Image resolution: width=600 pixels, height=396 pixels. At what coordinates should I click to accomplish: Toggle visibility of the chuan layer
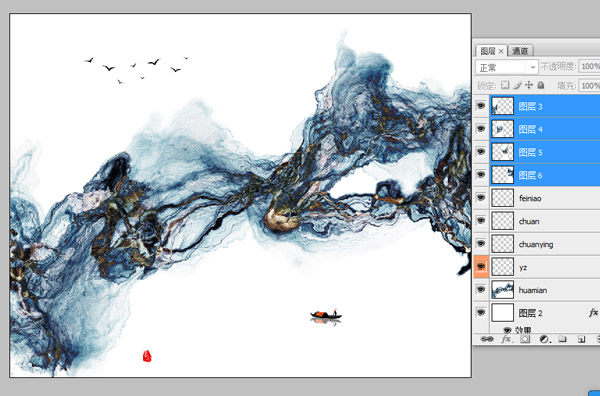click(481, 221)
